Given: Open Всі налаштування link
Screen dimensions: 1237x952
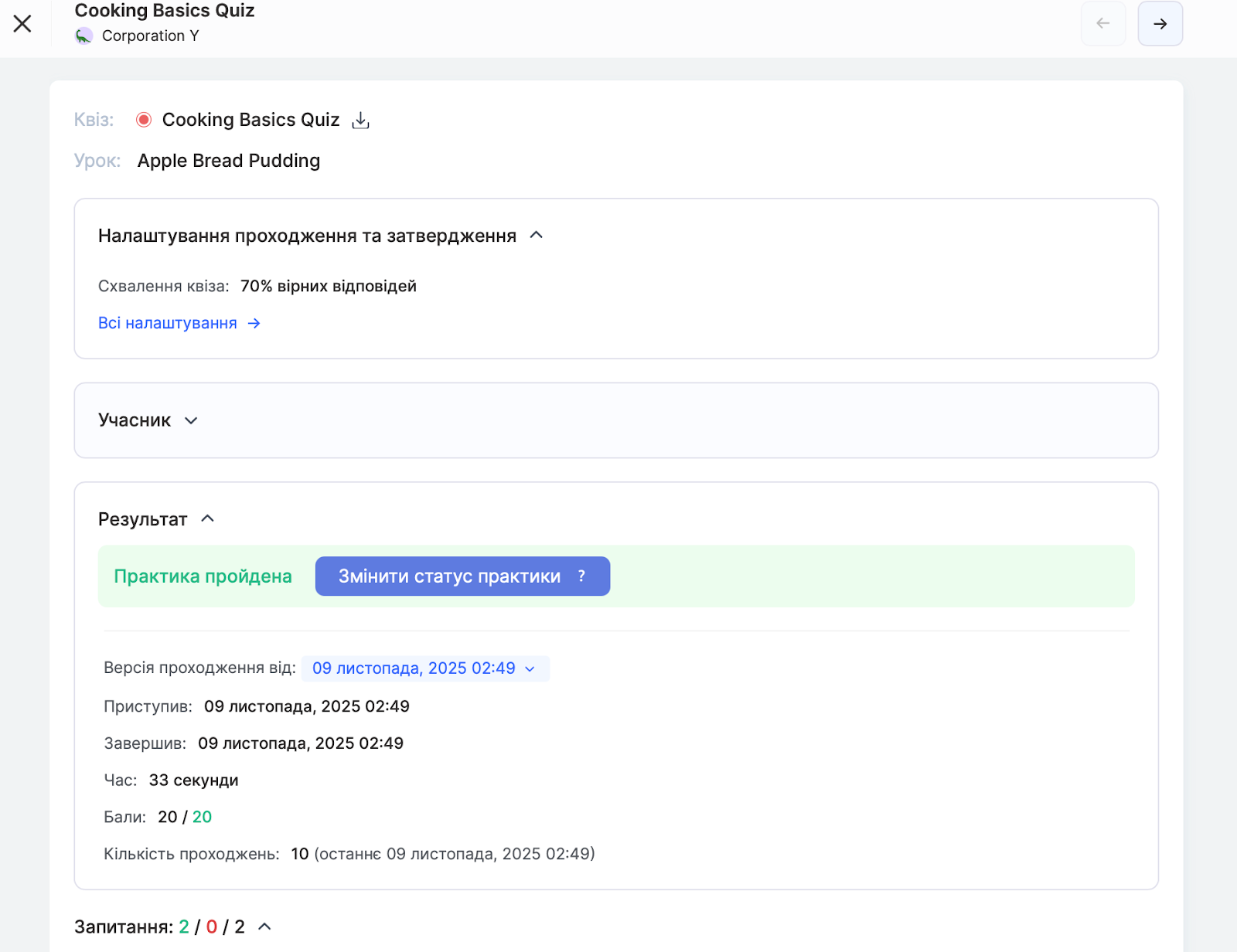Looking at the screenshot, I should pyautogui.click(x=168, y=324).
